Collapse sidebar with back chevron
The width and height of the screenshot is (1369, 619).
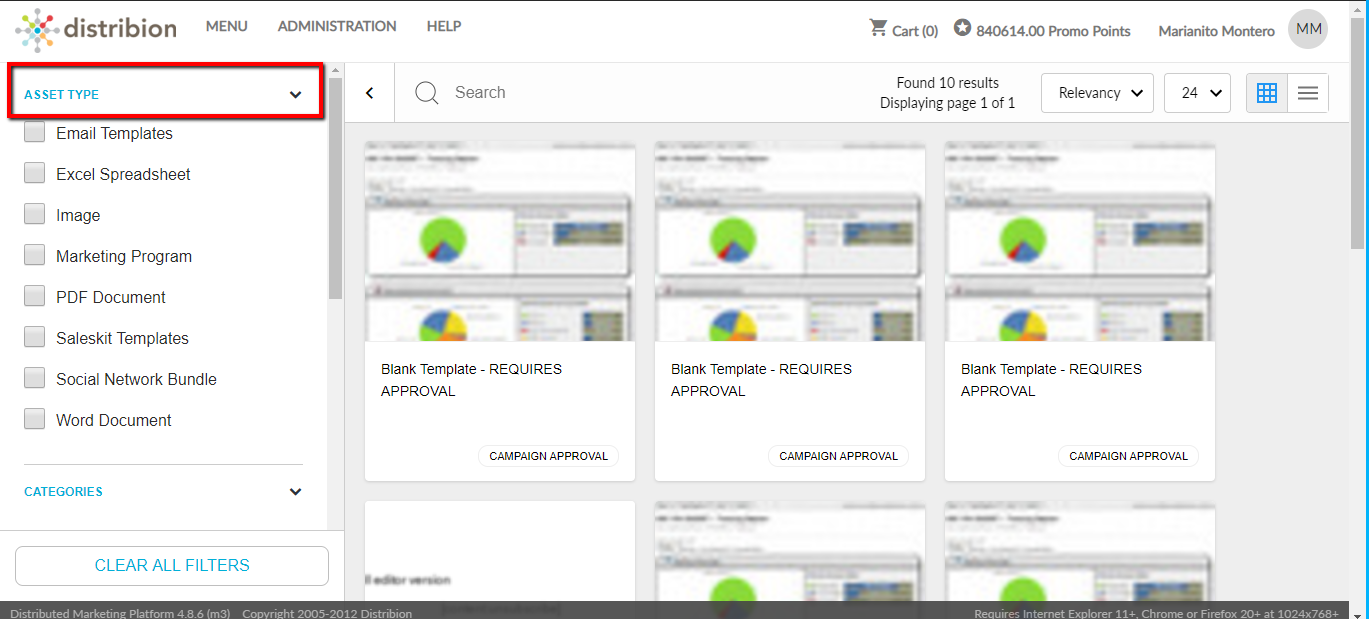point(370,93)
